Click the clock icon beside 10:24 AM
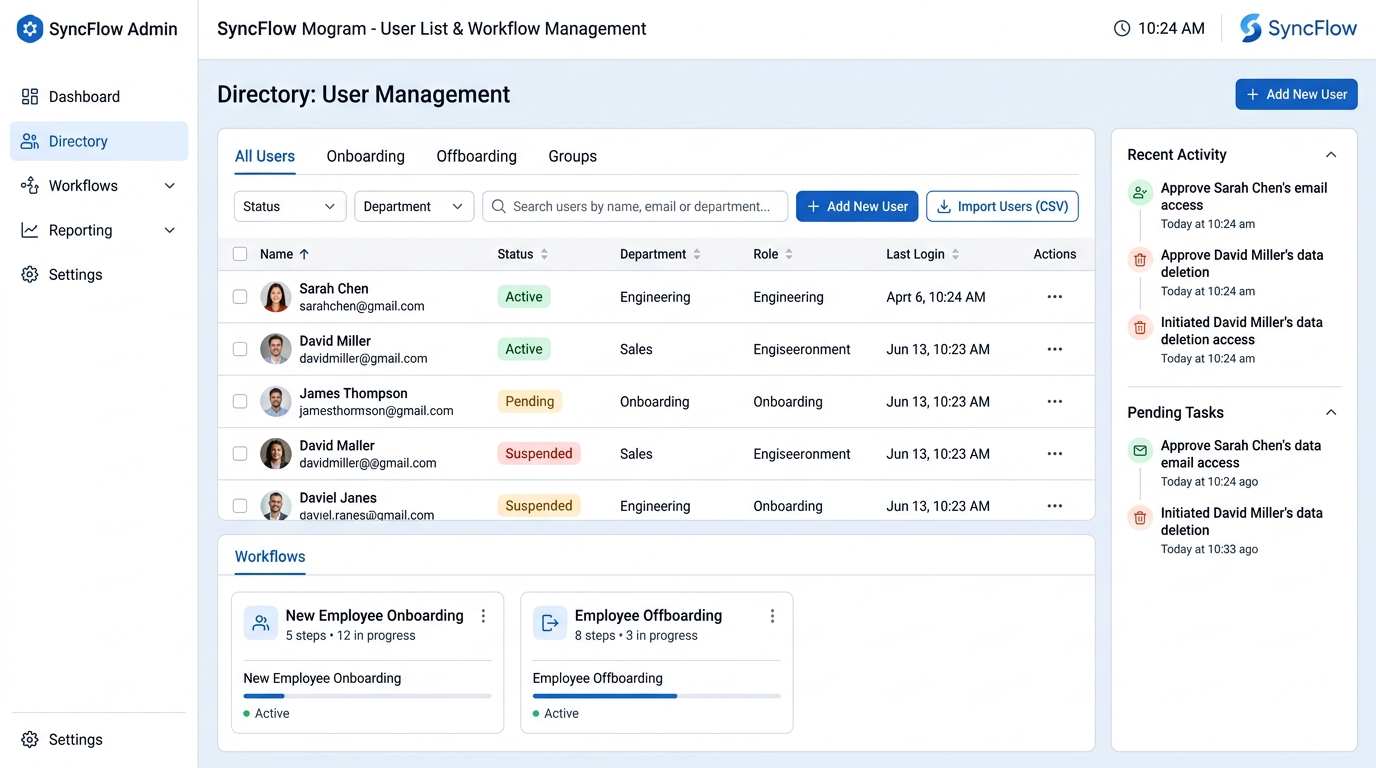Image resolution: width=1376 pixels, height=768 pixels. coord(1122,29)
